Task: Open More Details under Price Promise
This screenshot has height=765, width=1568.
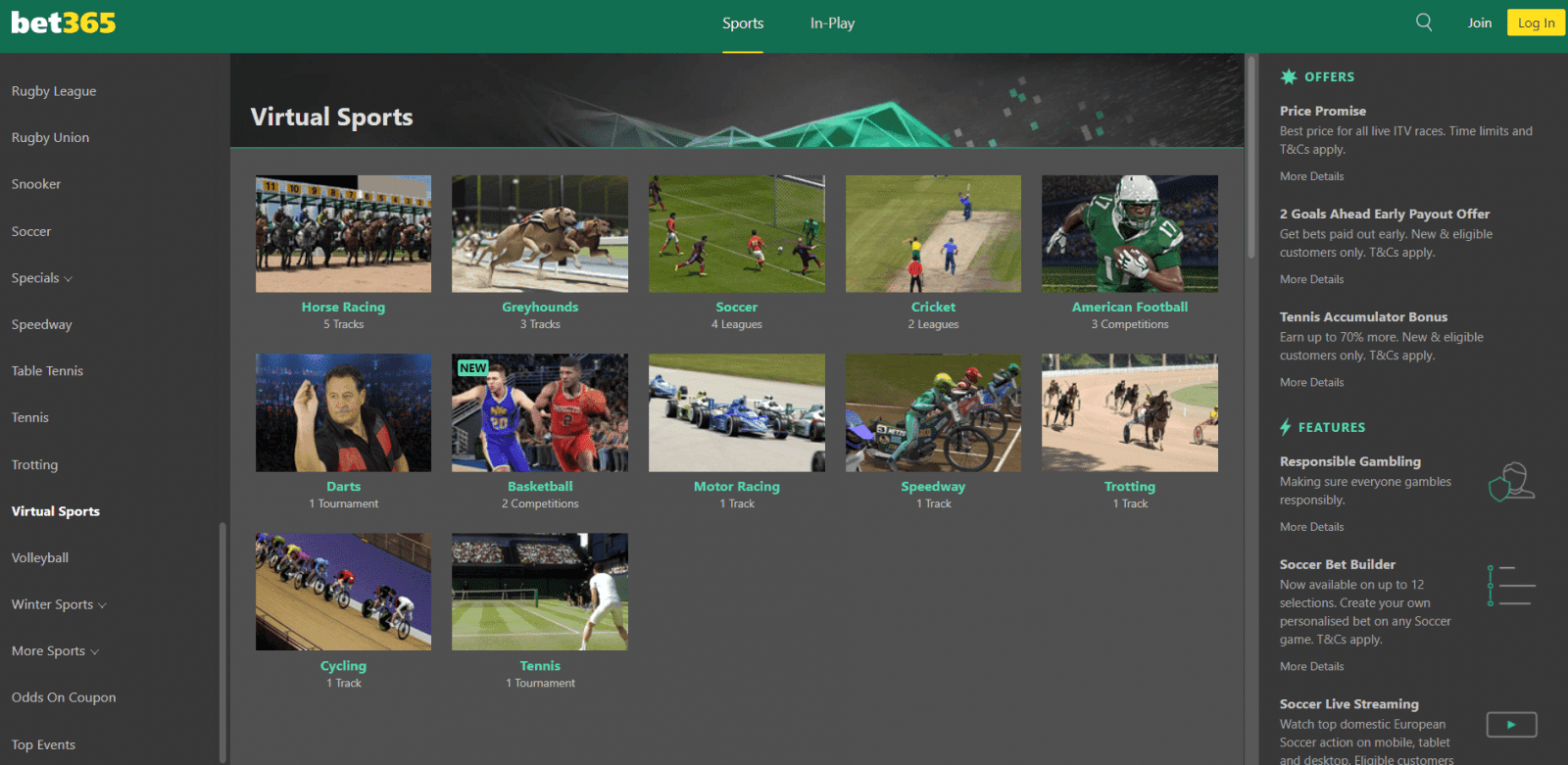Action: coord(1312,176)
